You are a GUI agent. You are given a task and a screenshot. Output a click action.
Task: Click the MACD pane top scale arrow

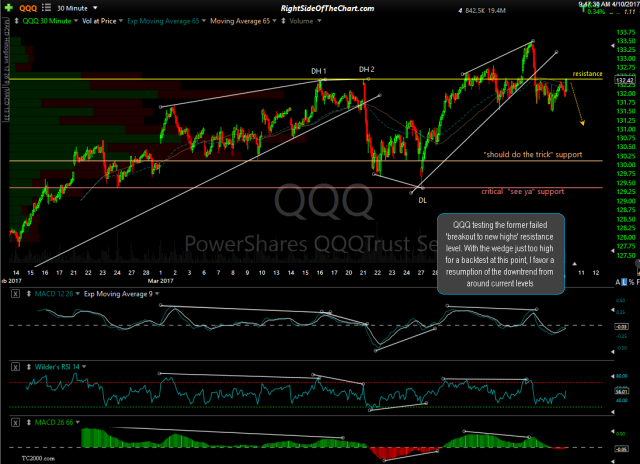tap(612, 310)
